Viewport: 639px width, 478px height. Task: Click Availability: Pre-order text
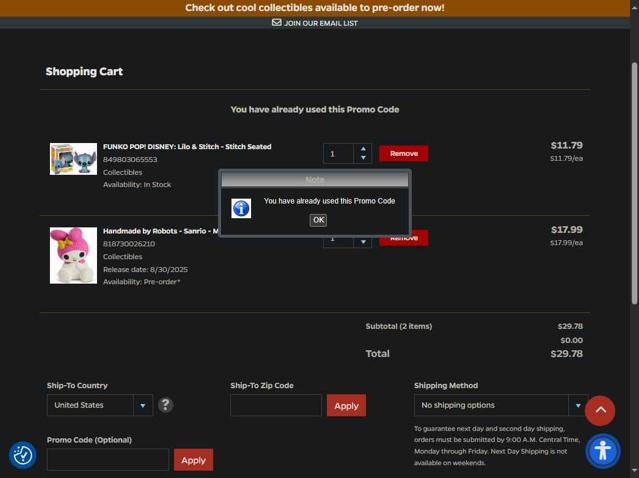(141, 282)
